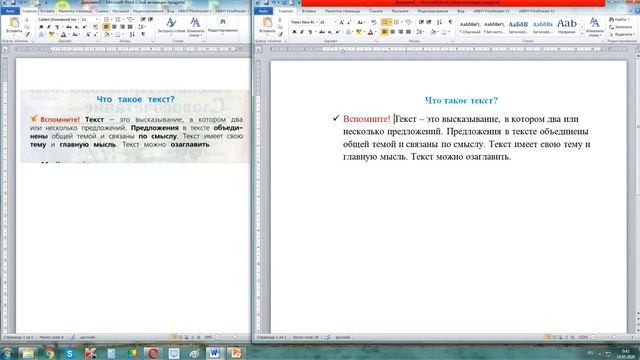
Task: Click highlighted Bullets button in right window
Action: 386,22
